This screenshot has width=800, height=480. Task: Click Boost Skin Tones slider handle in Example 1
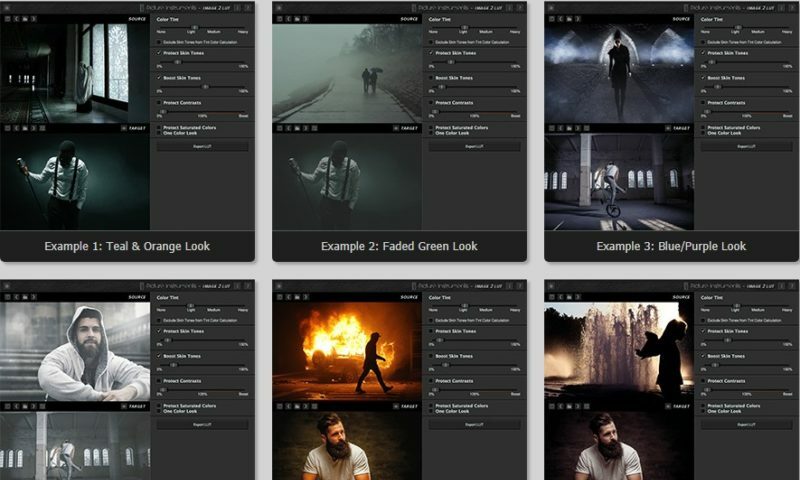(205, 87)
